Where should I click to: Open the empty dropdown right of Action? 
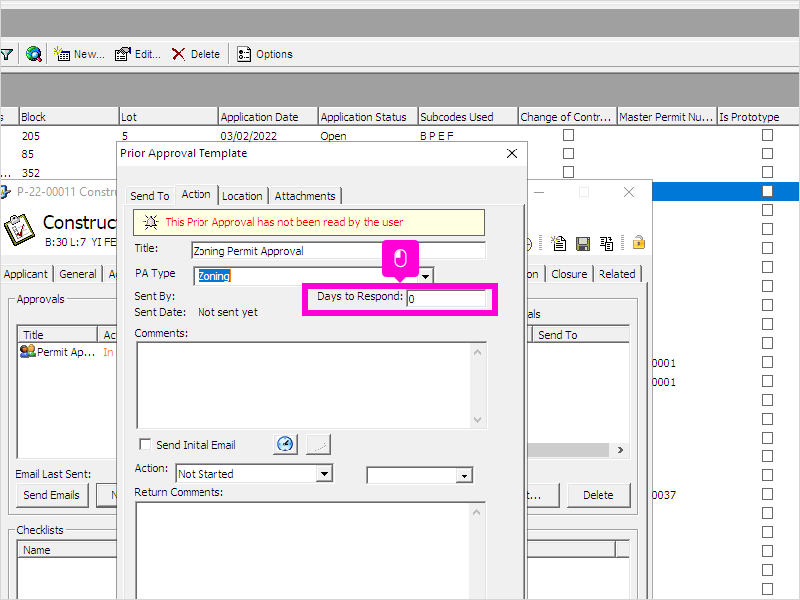coord(464,476)
